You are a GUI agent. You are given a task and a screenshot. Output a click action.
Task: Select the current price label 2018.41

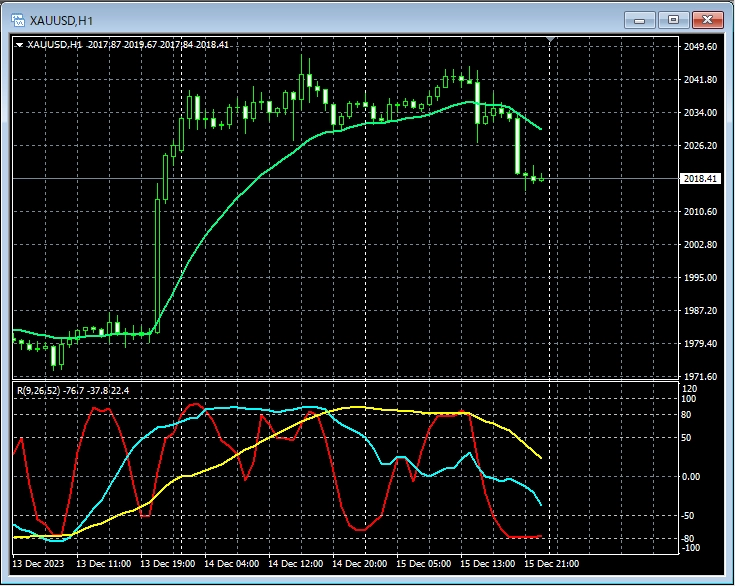(699, 179)
